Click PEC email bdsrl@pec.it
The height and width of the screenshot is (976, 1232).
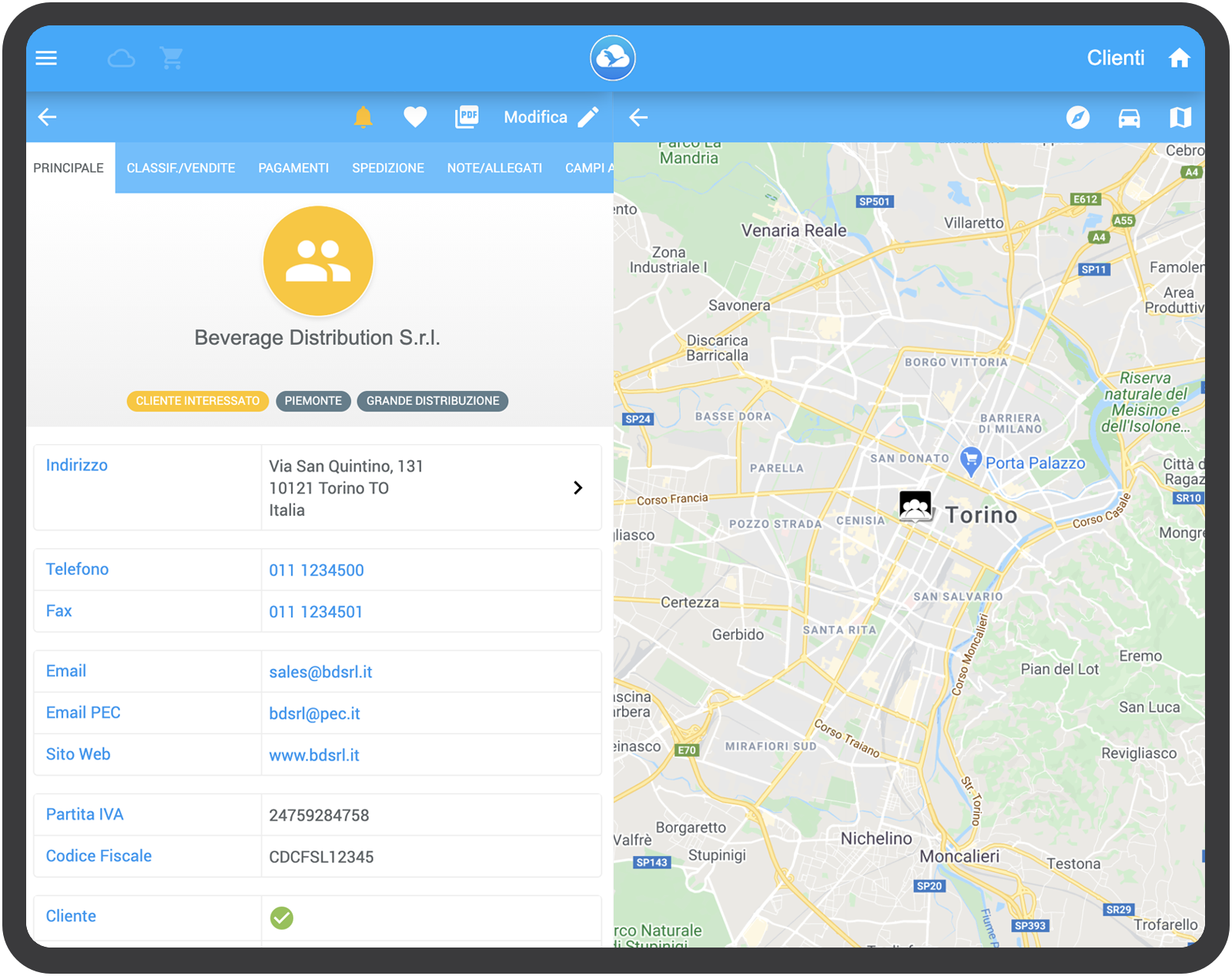tap(314, 714)
